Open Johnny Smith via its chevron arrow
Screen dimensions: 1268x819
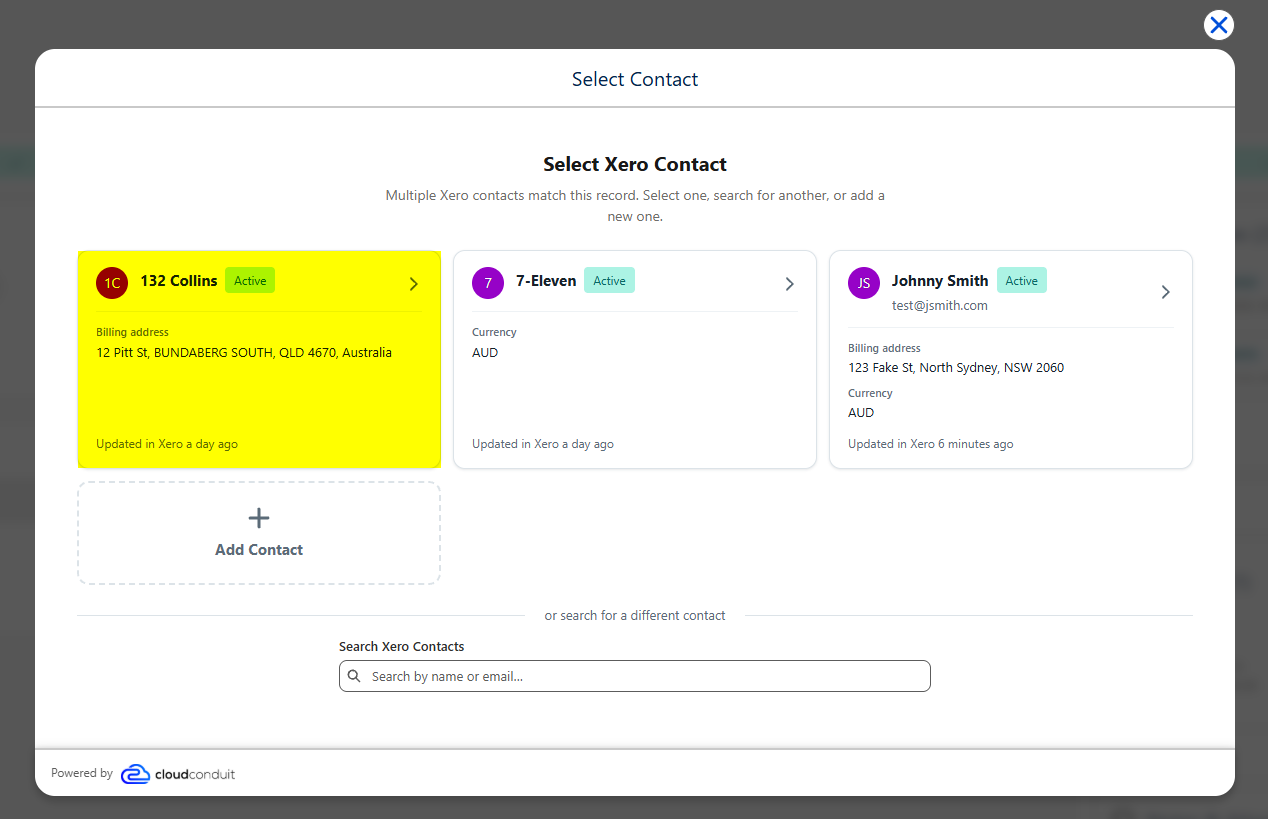point(1165,292)
